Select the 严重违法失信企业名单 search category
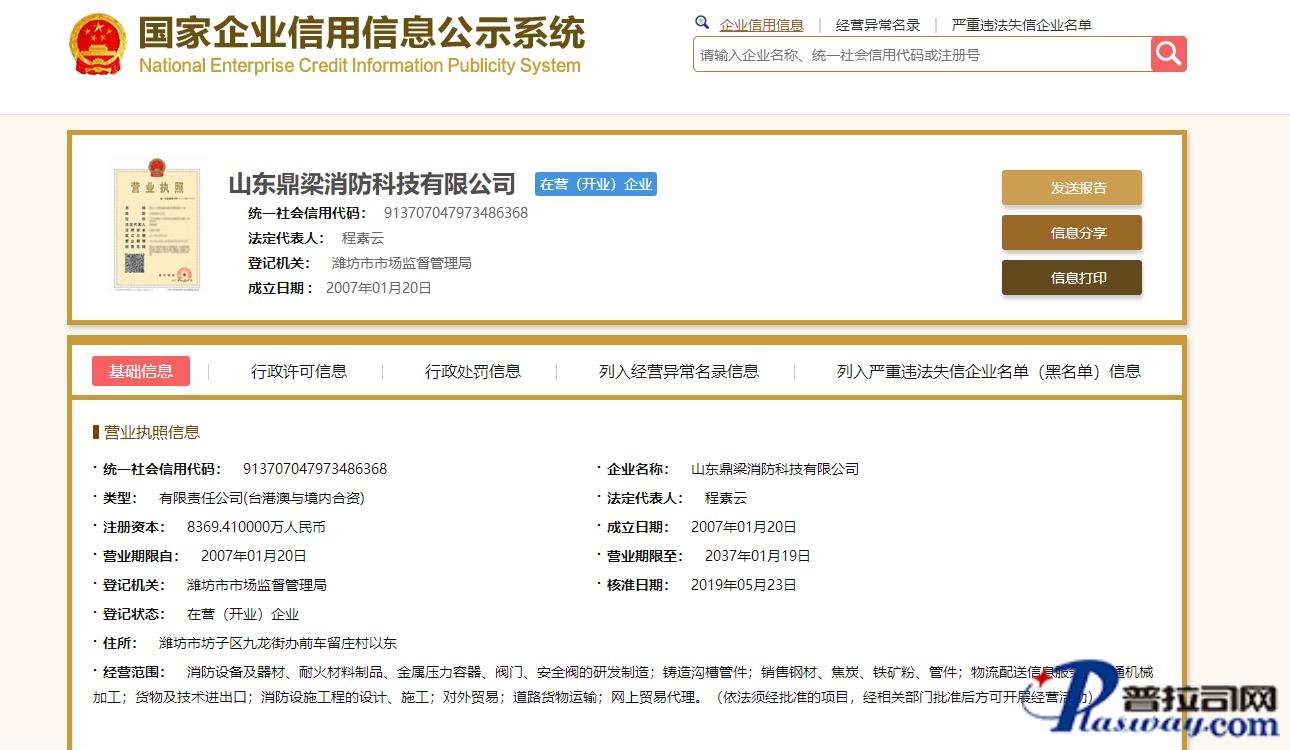This screenshot has width=1290, height=750. pyautogui.click(x=1021, y=25)
